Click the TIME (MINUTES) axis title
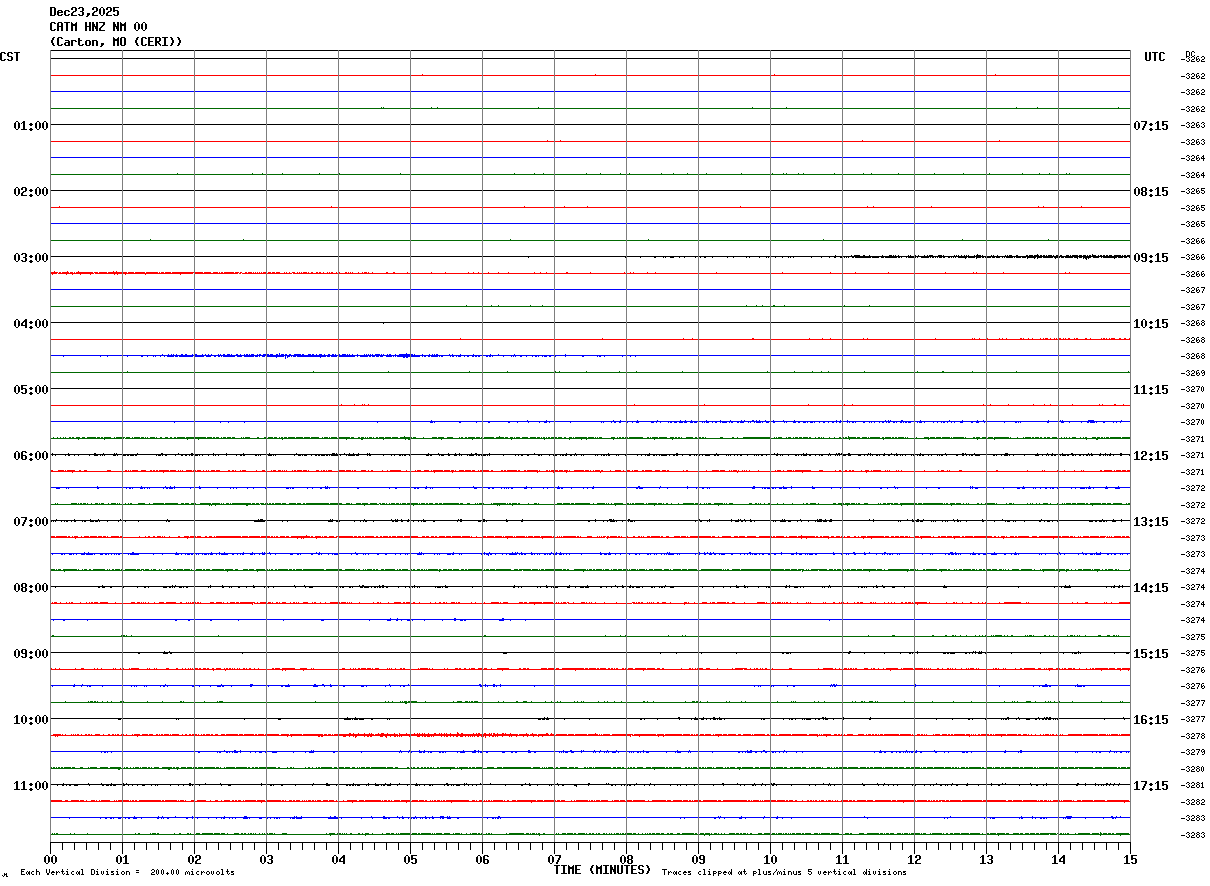 [x=602, y=870]
